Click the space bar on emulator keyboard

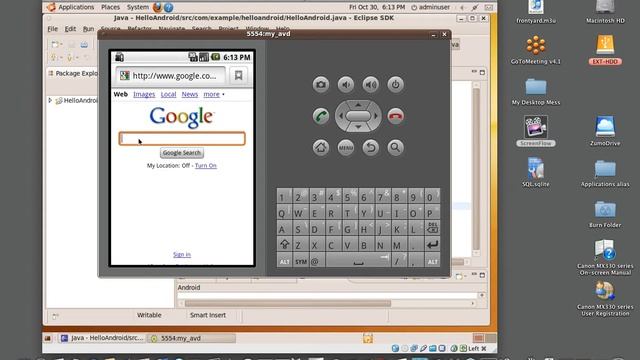(358, 261)
